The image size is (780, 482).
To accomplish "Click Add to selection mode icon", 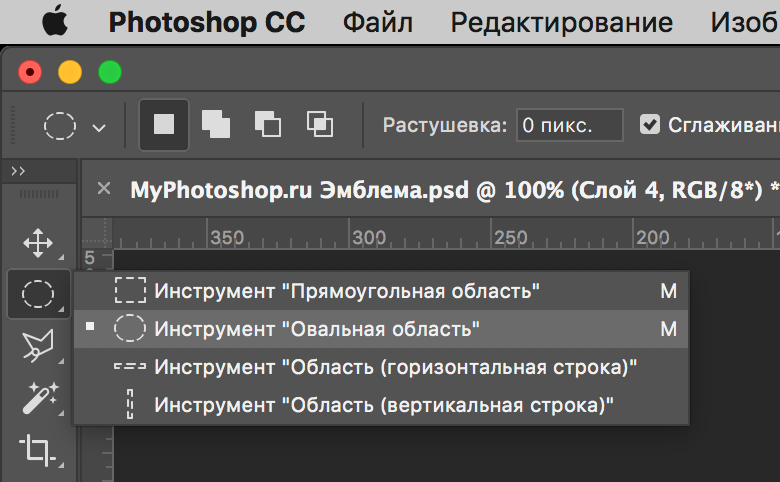I will (x=215, y=125).
